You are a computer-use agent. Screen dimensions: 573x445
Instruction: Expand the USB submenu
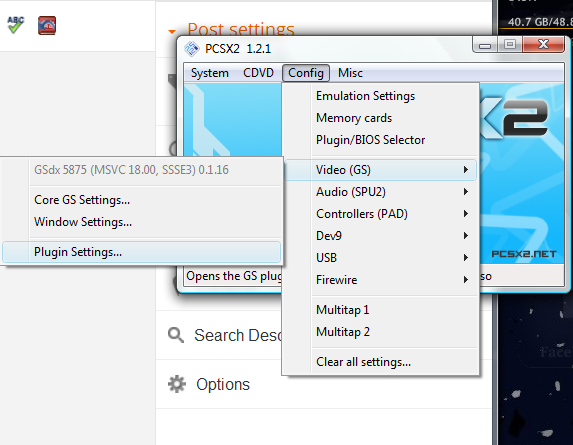(x=380, y=258)
